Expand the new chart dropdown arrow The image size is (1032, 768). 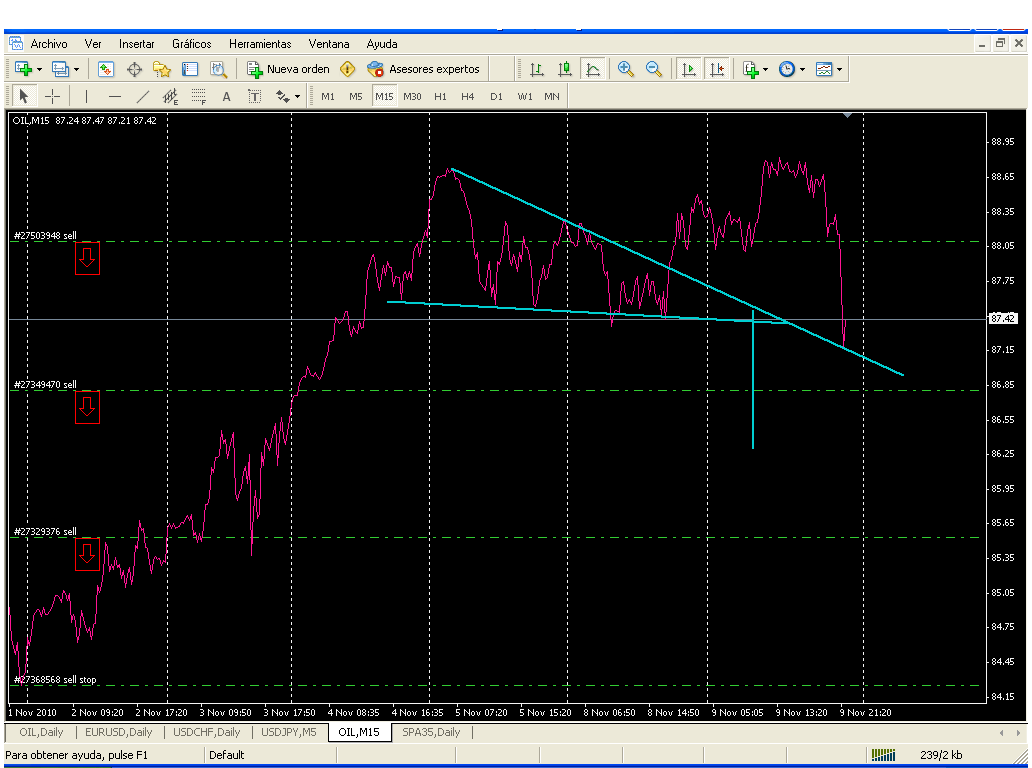(x=39, y=69)
